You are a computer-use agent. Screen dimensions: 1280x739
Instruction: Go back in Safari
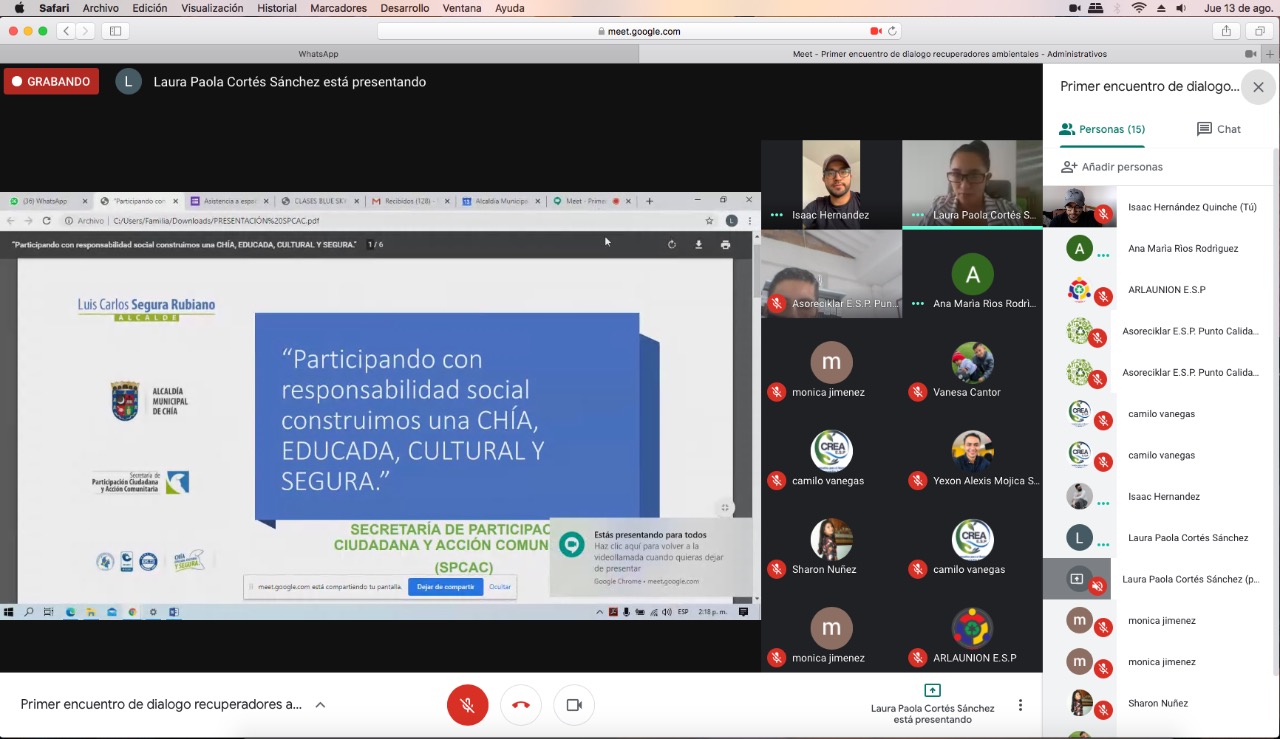pos(67,31)
